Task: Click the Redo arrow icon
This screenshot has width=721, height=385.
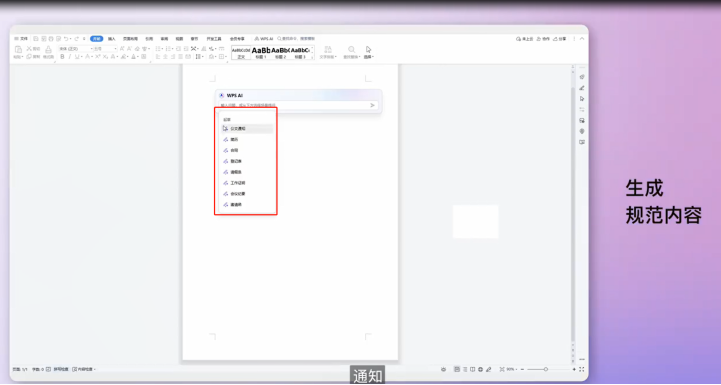Action: 76,39
